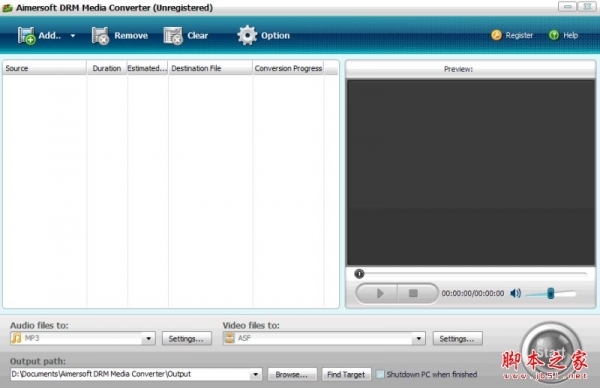Adjust the volume slider handle
The width and height of the screenshot is (600, 388).
(551, 293)
